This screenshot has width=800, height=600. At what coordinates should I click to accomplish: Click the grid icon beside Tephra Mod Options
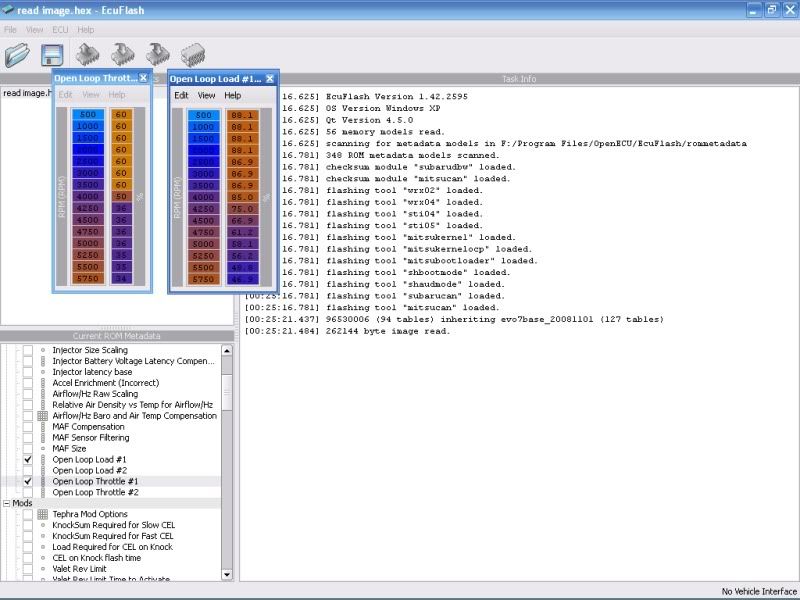(x=42, y=514)
